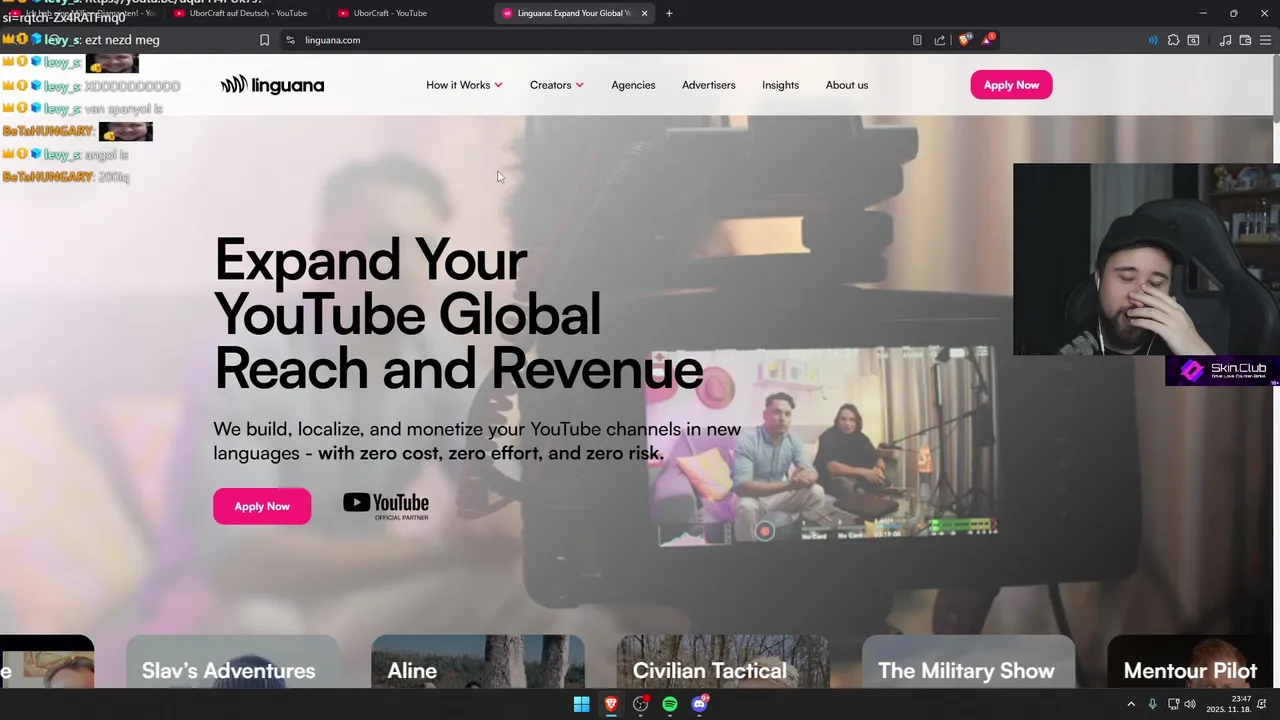1280x720 pixels.
Task: Click Apply Now in the header
Action: tap(1011, 85)
